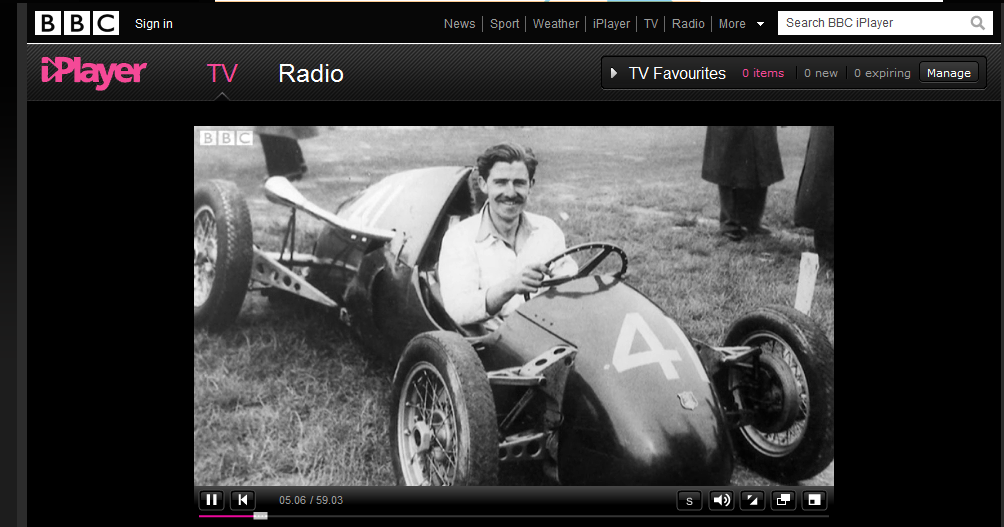Viewport: 1004px width, 527px height.
Task: Show the 0 items favourites list
Action: pyautogui.click(x=763, y=73)
